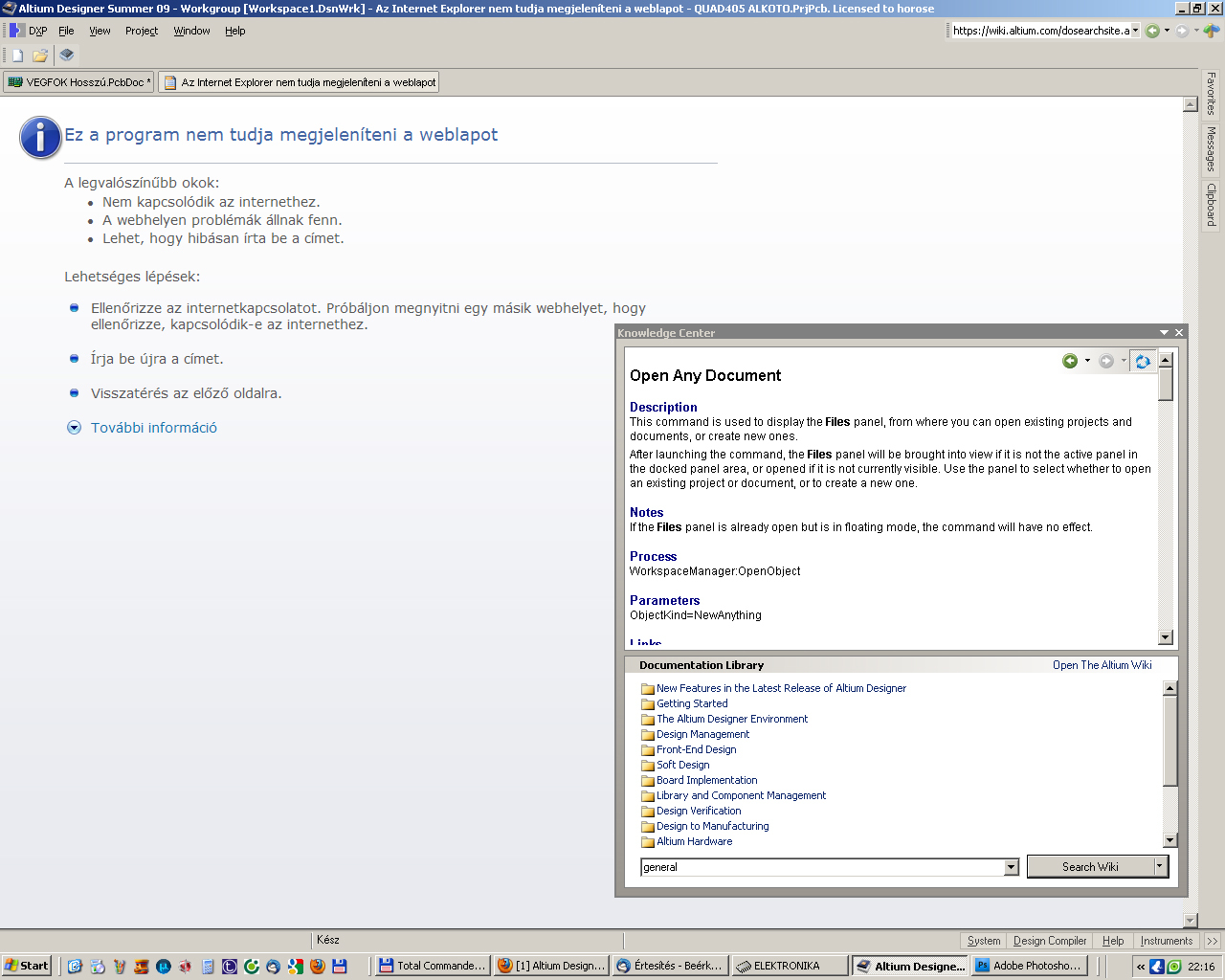Click in the wiki URL address field
Image resolution: width=1225 pixels, height=980 pixels.
click(x=1040, y=31)
